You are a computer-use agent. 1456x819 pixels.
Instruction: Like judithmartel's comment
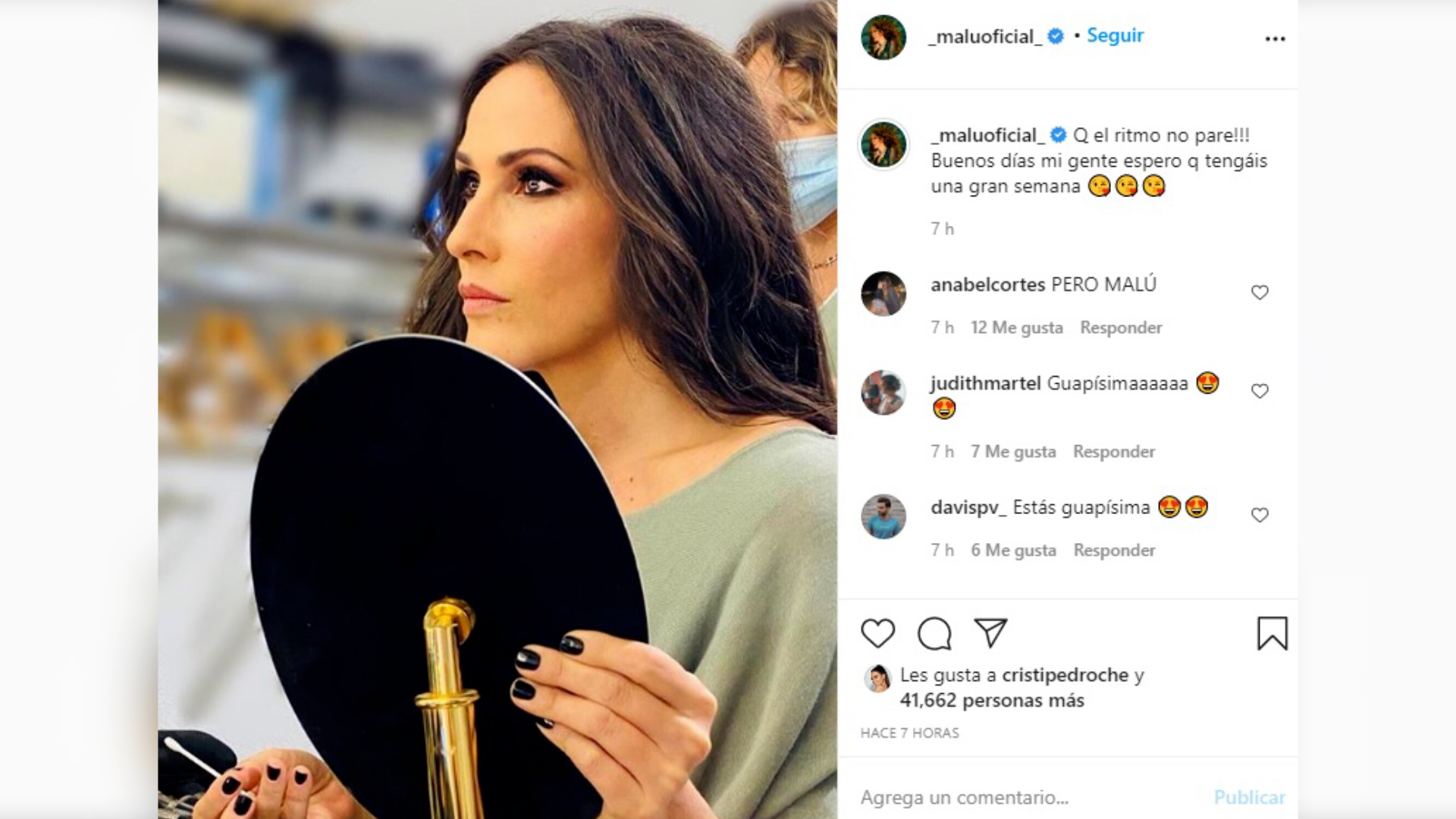pos(1260,391)
